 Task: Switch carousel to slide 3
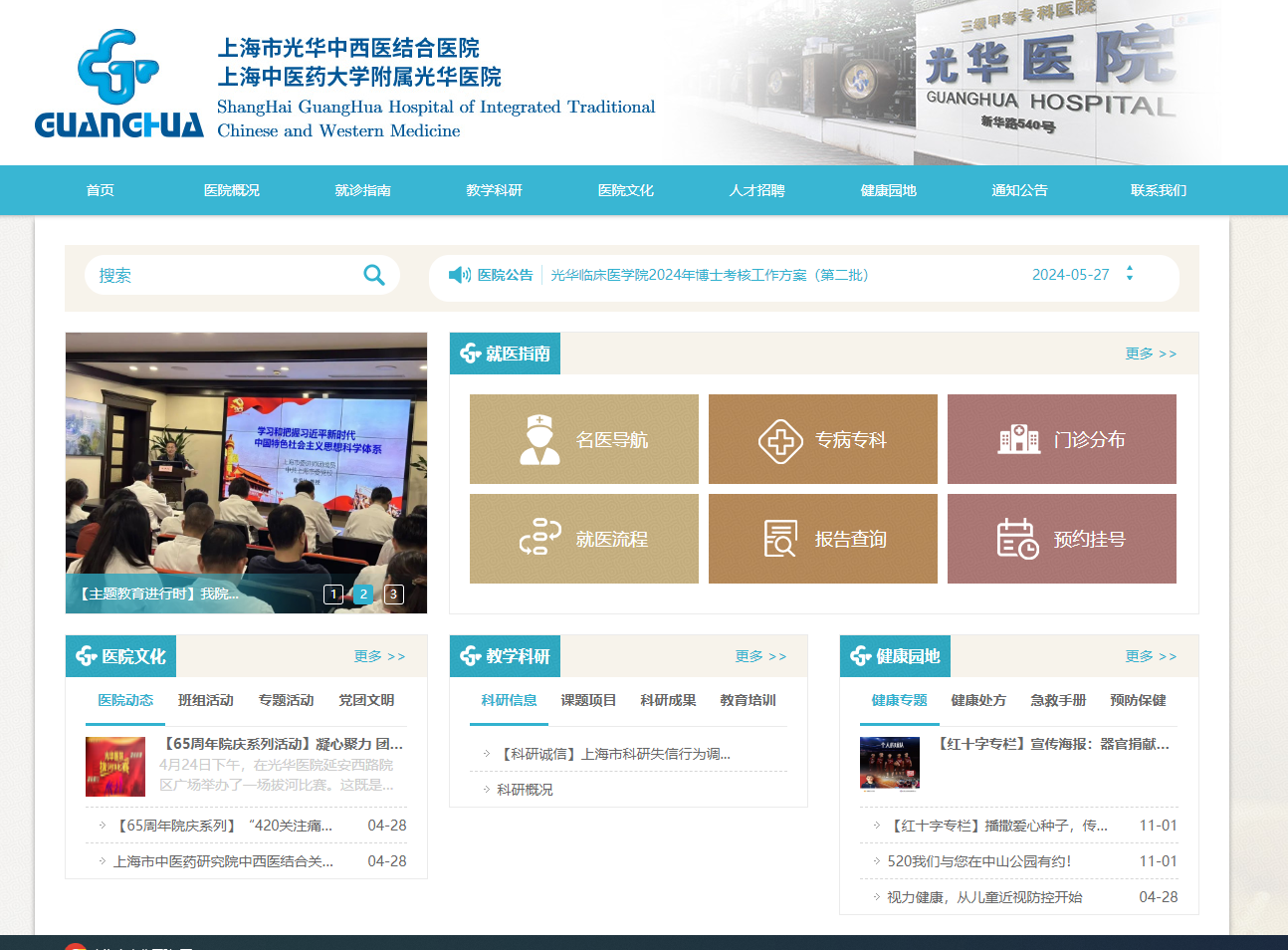point(393,594)
